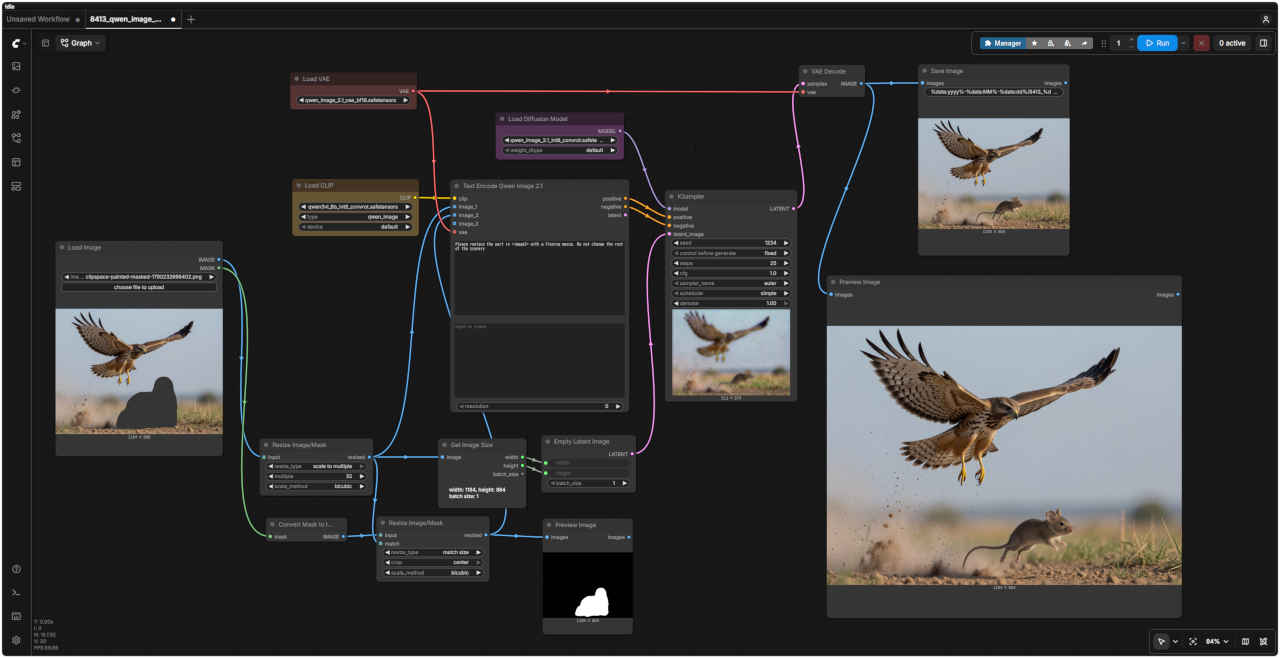Open the user profile icon at top right

pos(1266,19)
